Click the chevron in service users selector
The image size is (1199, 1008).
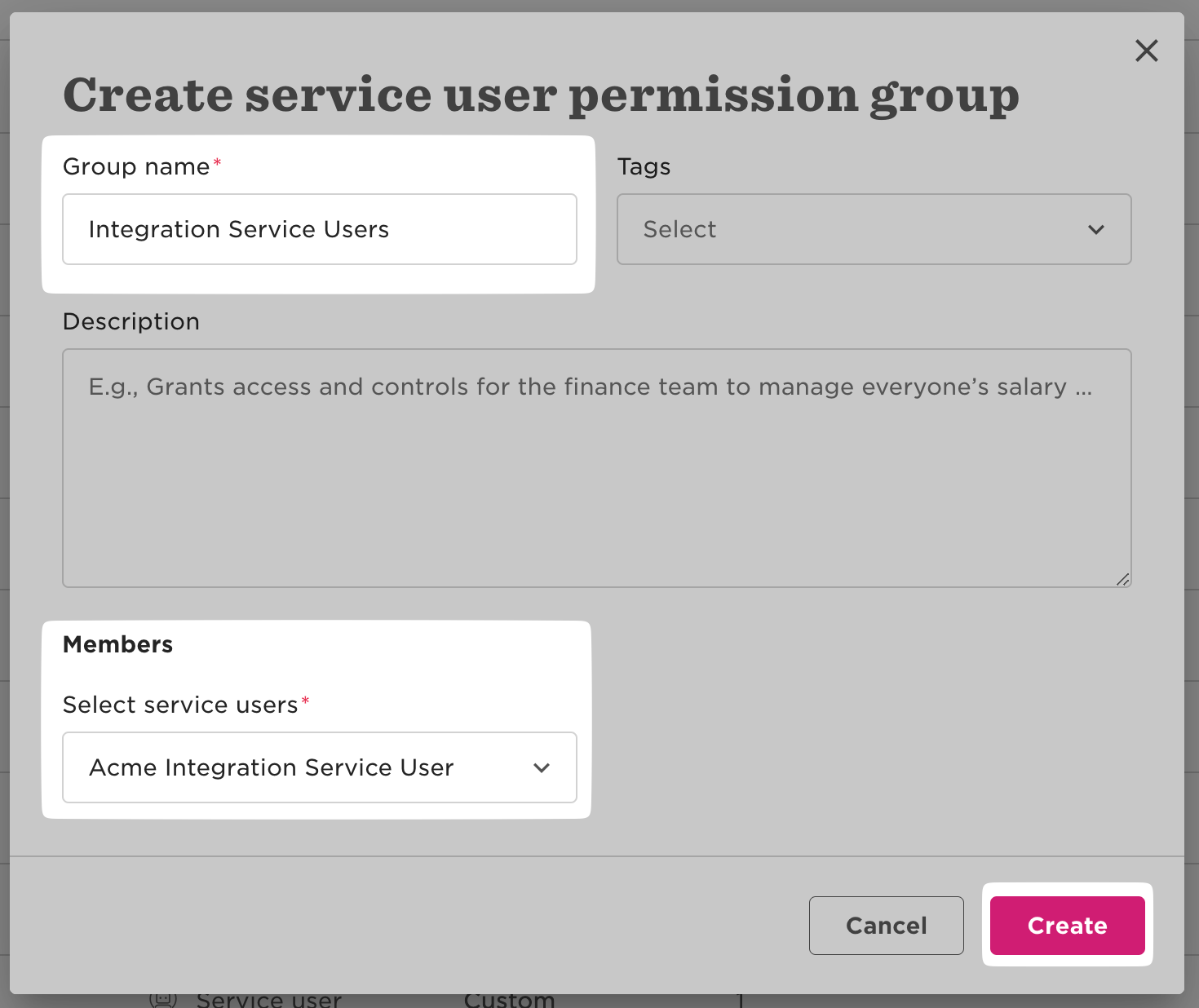[541, 768]
